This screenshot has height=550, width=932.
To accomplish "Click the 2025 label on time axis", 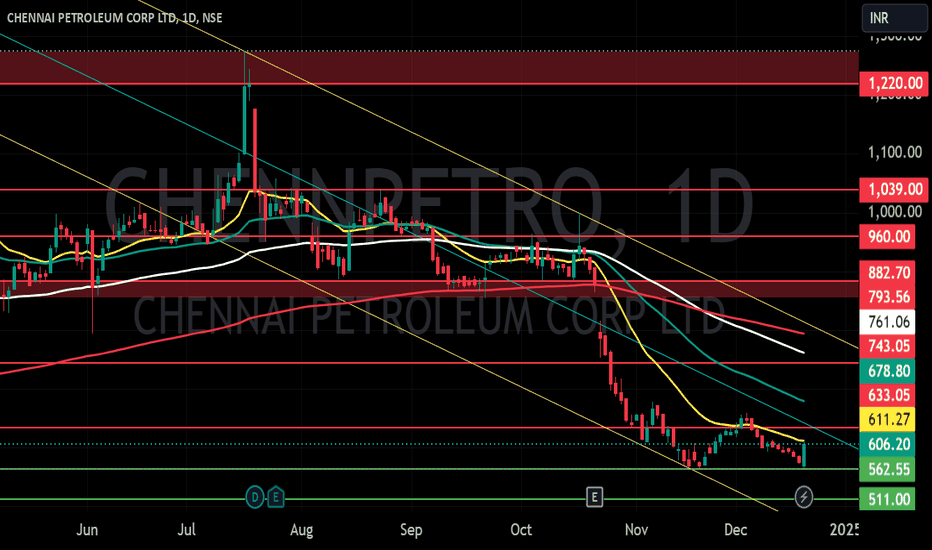I will pos(844,530).
